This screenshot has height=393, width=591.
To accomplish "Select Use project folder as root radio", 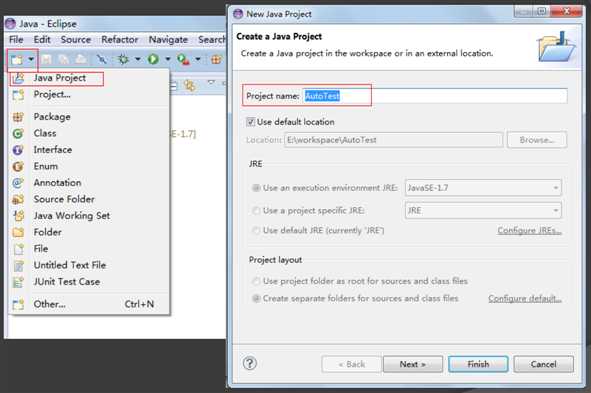I will 256,281.
